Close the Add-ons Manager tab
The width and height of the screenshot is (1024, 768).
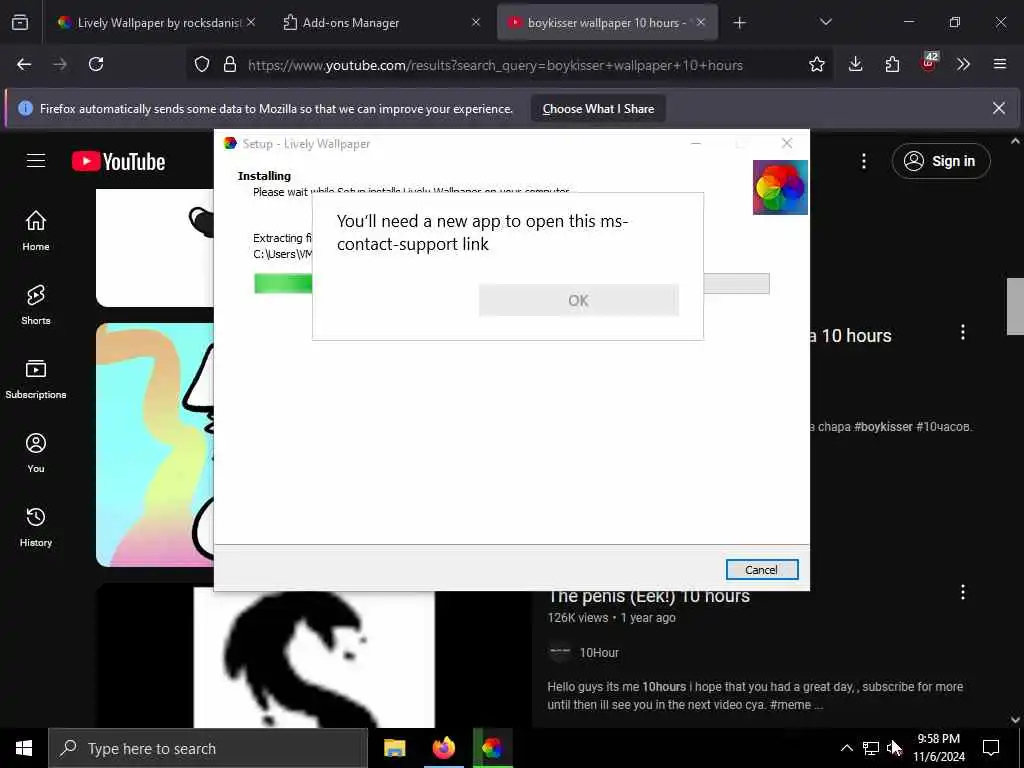pos(475,22)
